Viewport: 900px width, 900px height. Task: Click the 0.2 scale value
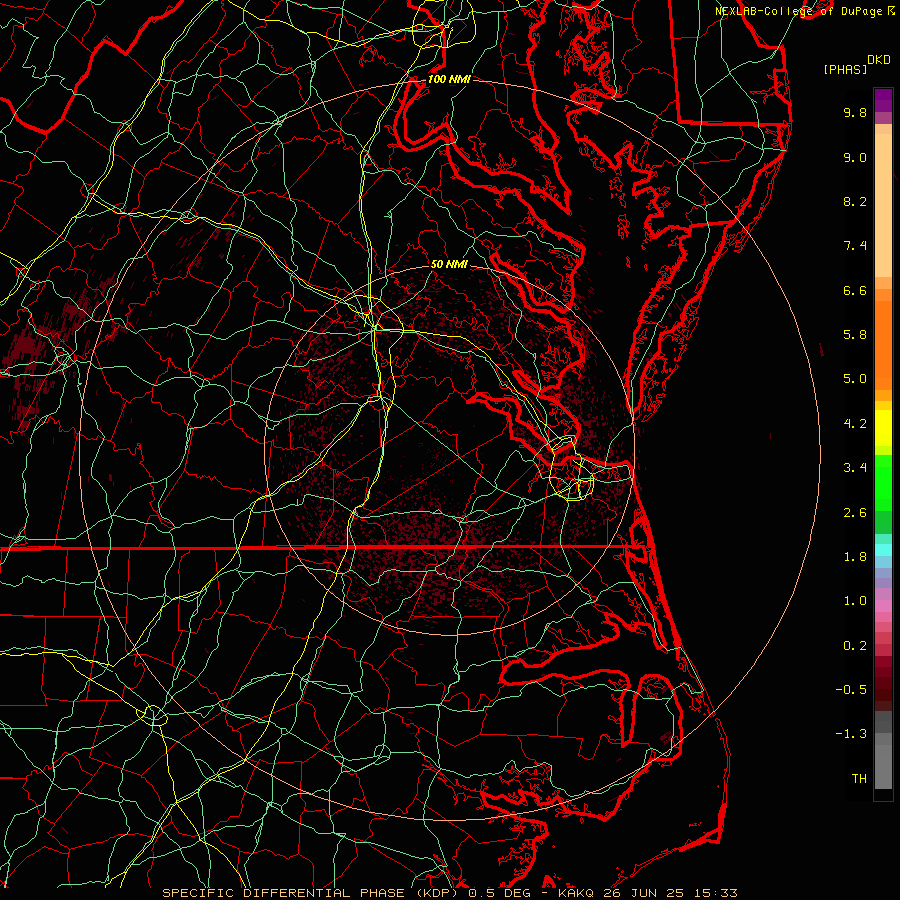[855, 646]
